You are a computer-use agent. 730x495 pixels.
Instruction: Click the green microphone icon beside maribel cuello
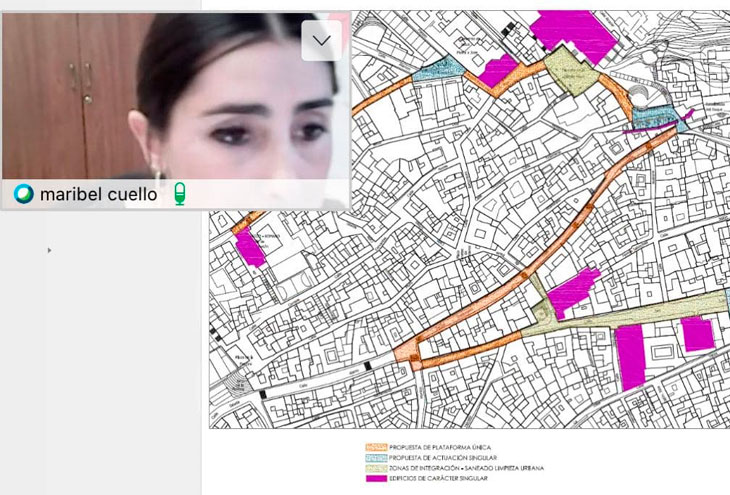click(x=180, y=194)
